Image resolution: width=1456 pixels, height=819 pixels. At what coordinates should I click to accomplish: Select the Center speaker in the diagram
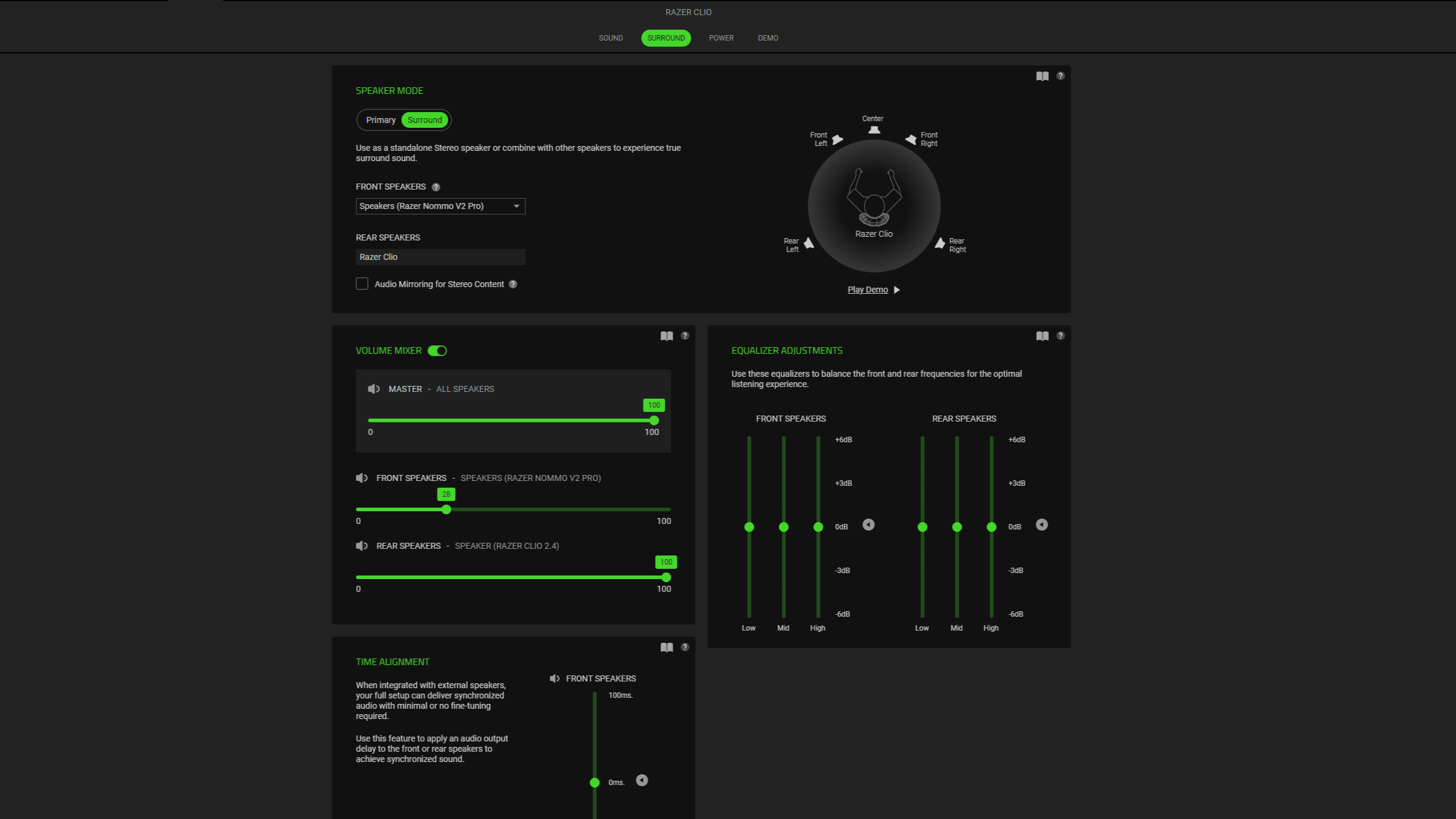874,130
